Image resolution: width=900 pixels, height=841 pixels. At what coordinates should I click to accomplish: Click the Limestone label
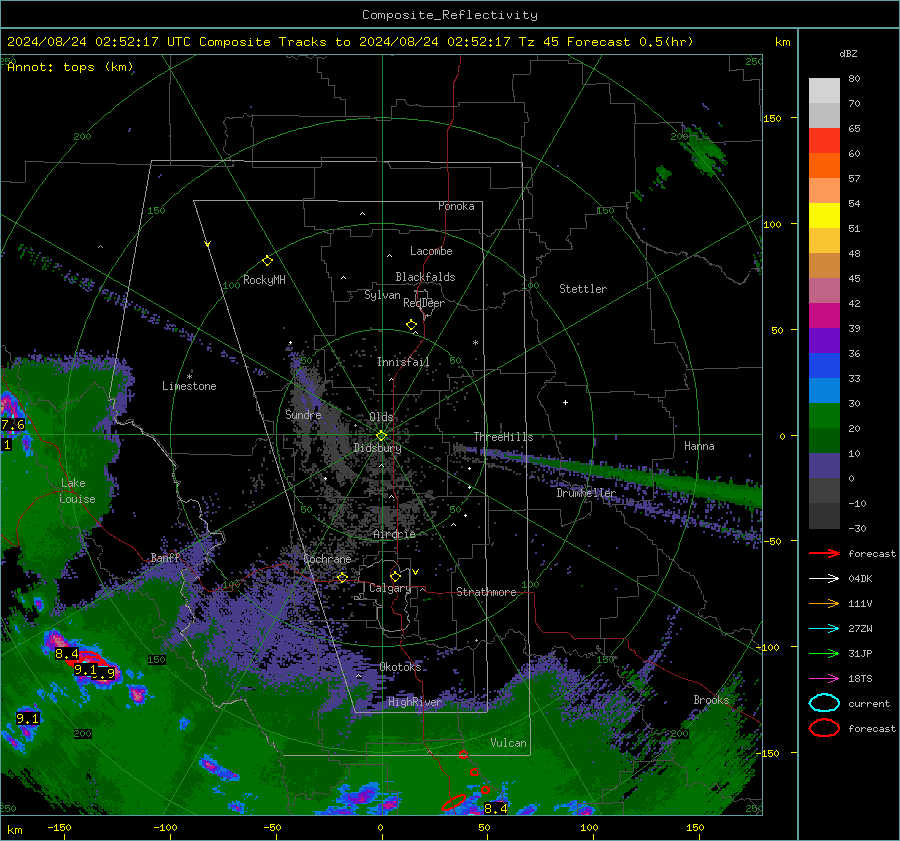189,386
